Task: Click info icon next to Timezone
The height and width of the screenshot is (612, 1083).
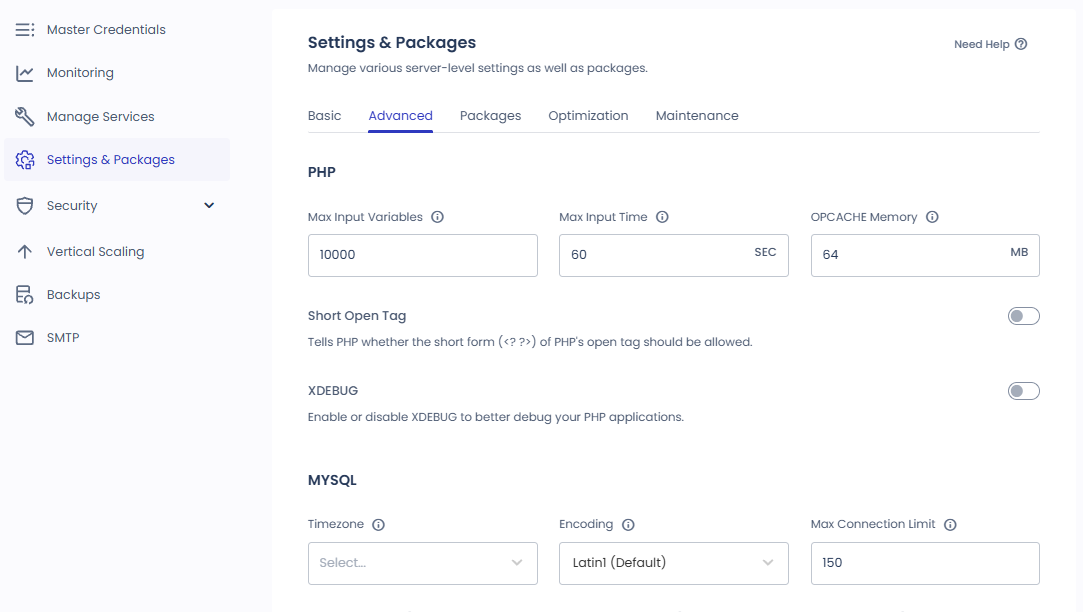Action: pyautogui.click(x=378, y=525)
